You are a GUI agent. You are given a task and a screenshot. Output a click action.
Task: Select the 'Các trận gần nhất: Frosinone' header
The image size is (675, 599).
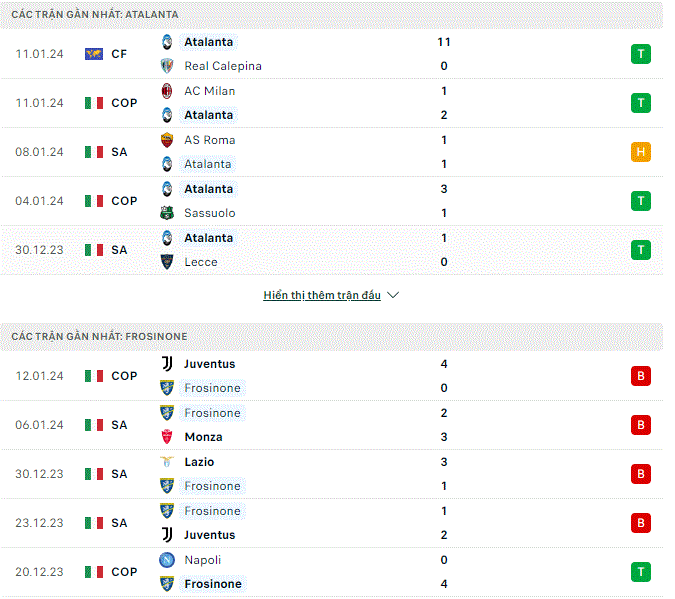[x=99, y=336]
